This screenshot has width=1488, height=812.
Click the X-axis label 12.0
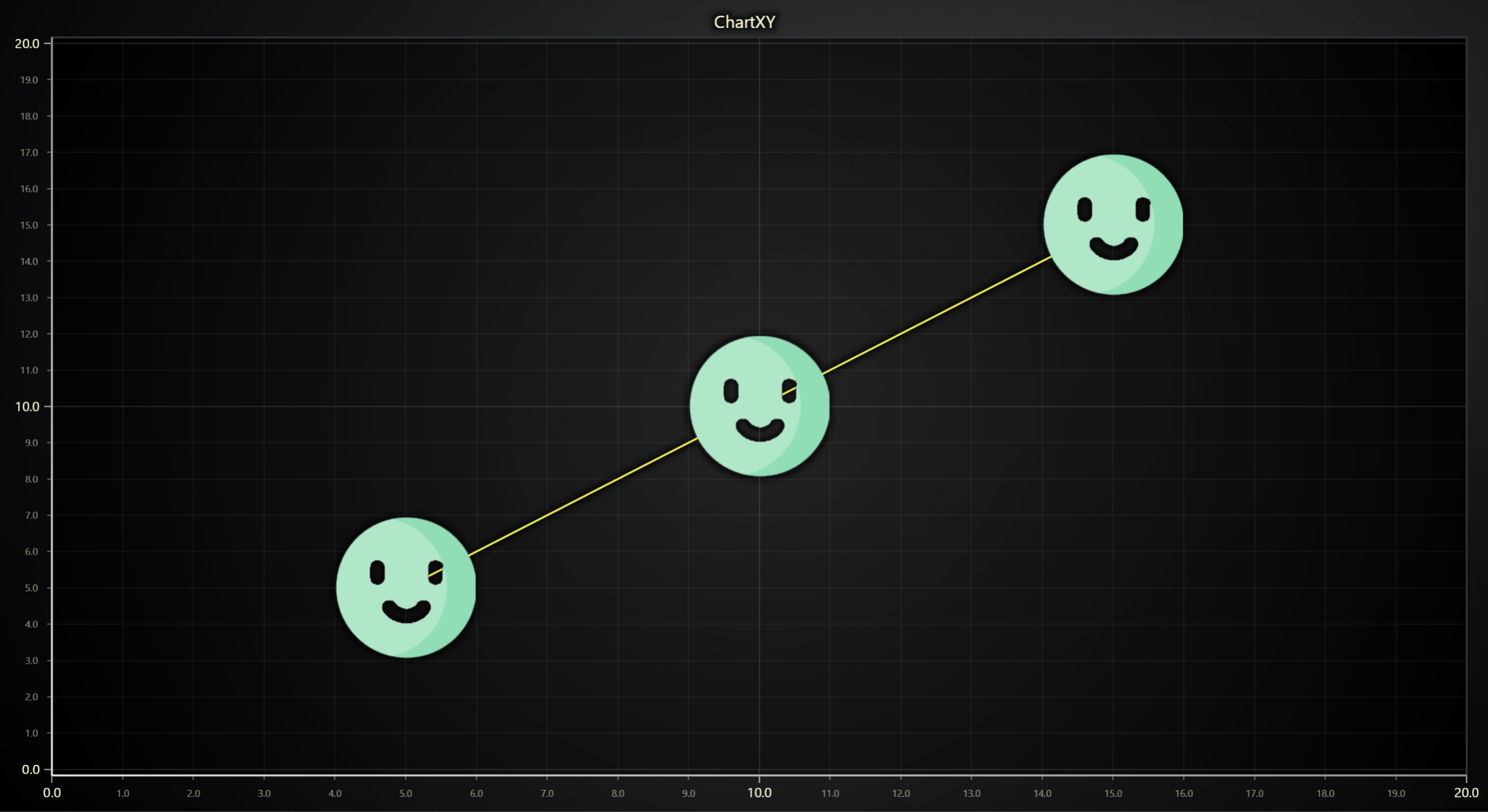coord(901,793)
